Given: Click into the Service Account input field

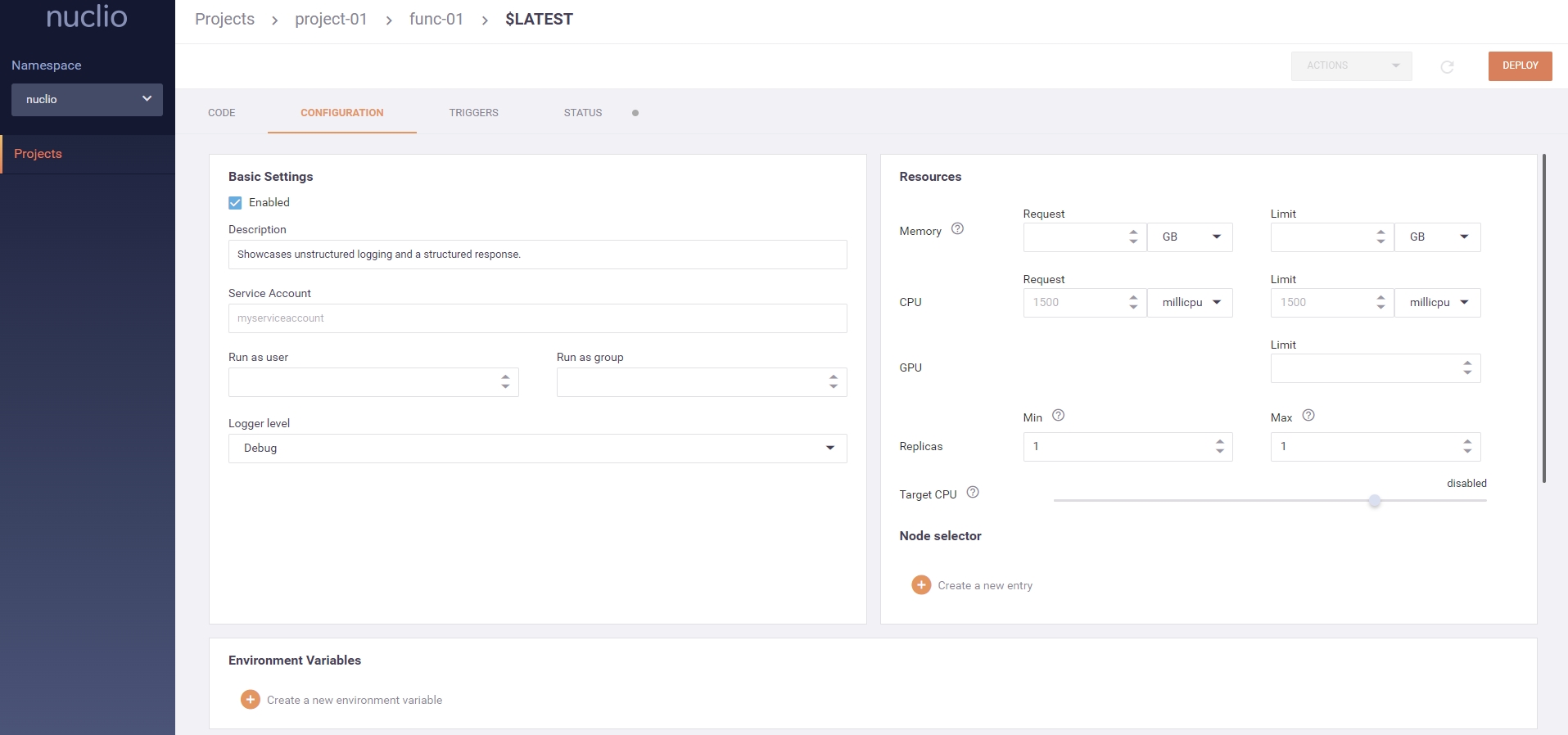Looking at the screenshot, I should tap(537, 318).
